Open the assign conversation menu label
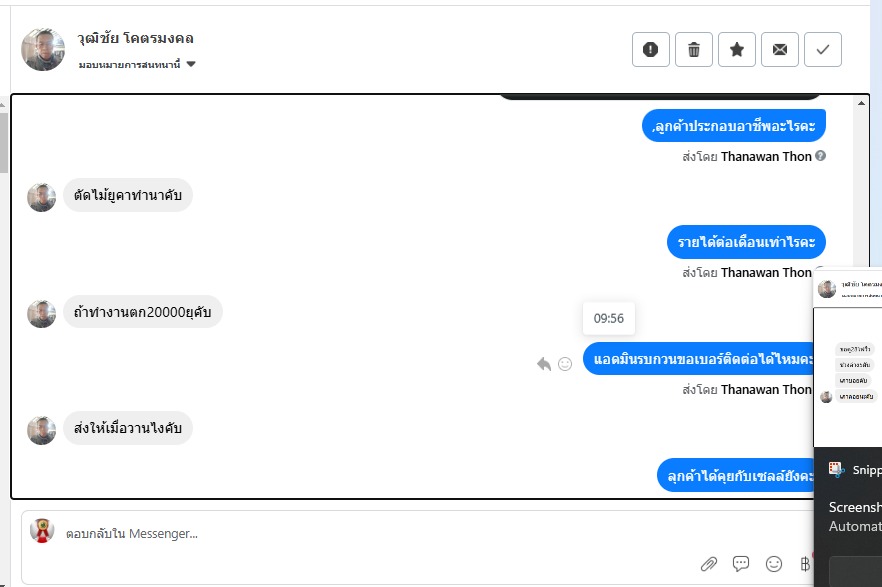This screenshot has width=882, height=587. [x=129, y=64]
